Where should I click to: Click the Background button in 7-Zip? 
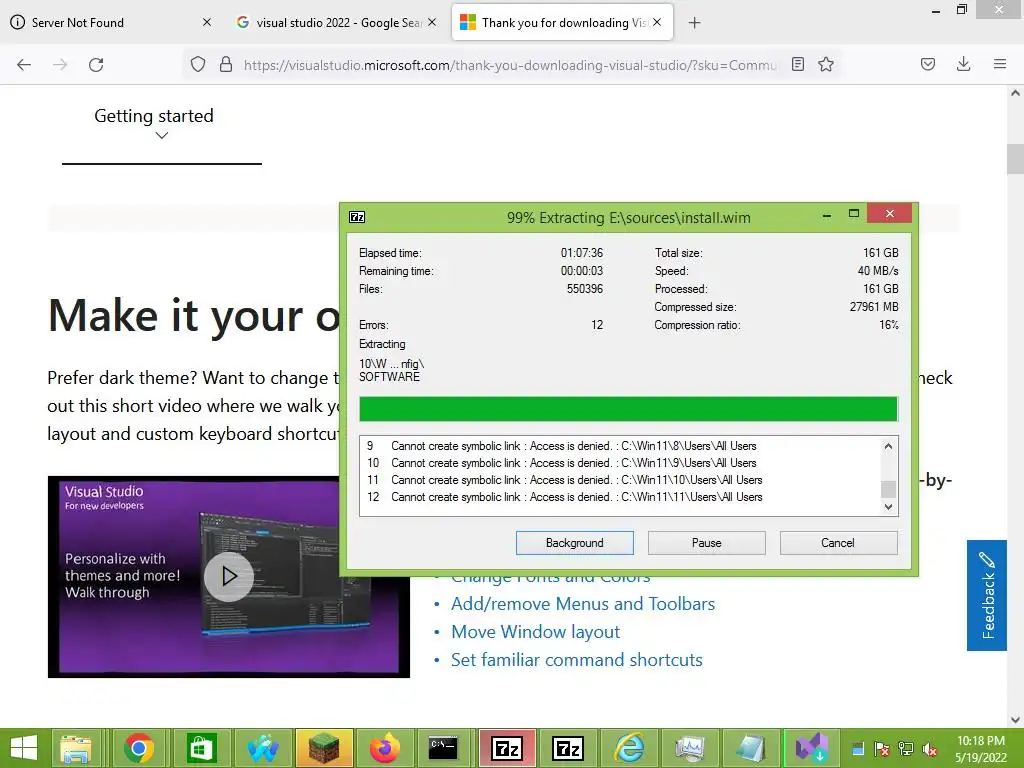point(575,543)
